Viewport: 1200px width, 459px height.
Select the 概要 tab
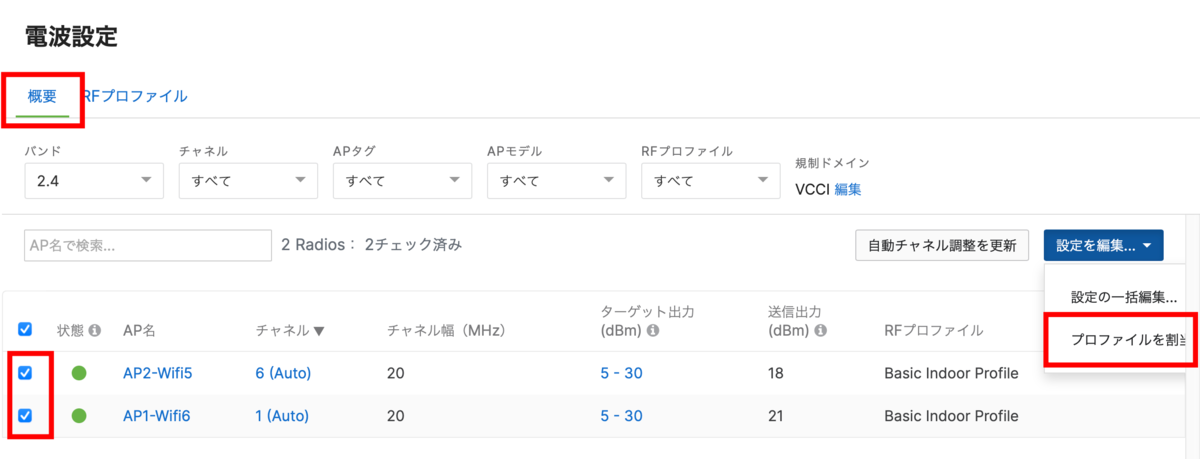(x=42, y=97)
